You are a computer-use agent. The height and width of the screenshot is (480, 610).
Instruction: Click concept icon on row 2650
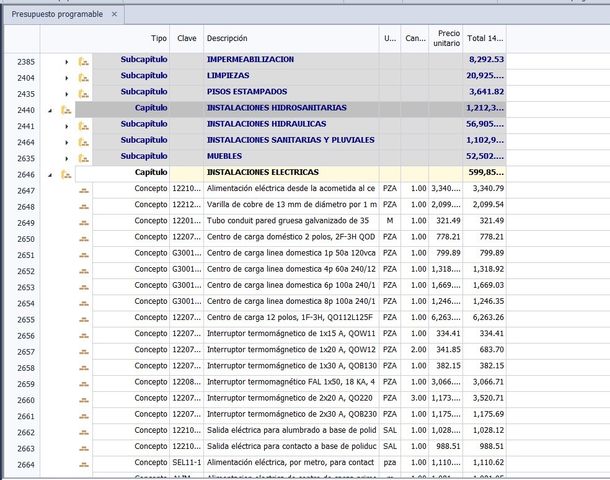(84, 239)
